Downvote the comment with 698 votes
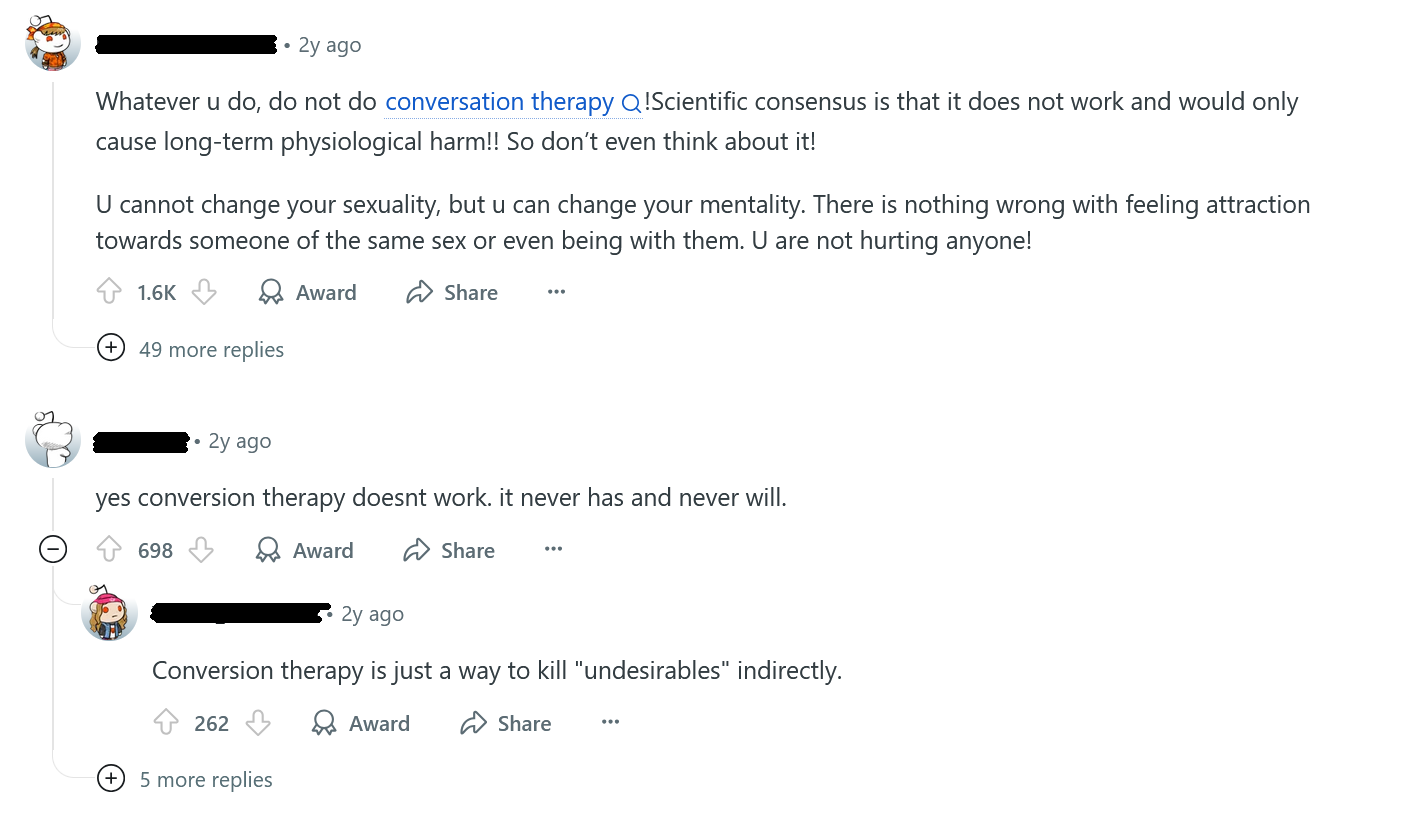 [x=202, y=550]
